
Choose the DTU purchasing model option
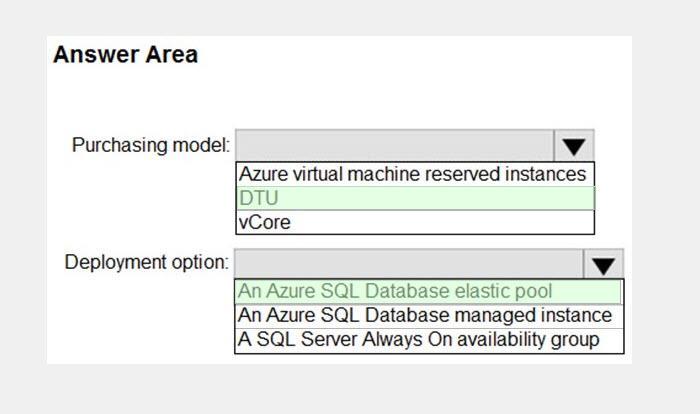tap(415, 198)
